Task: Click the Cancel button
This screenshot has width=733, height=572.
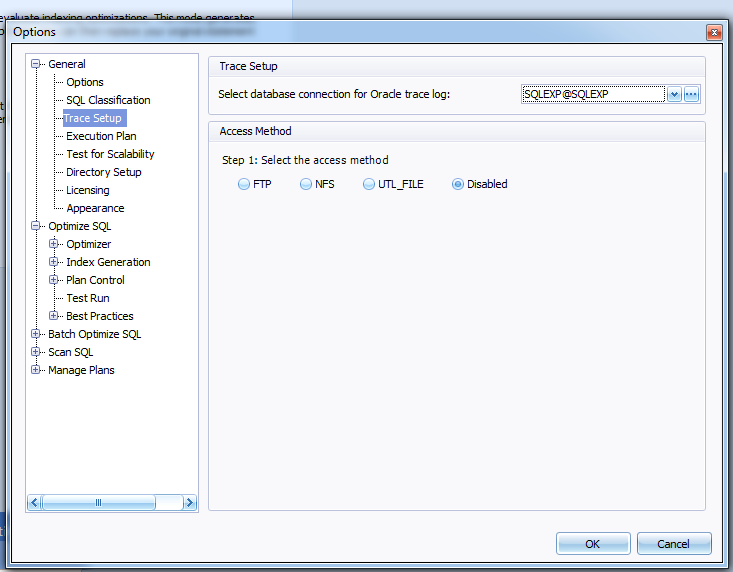Action: point(673,544)
